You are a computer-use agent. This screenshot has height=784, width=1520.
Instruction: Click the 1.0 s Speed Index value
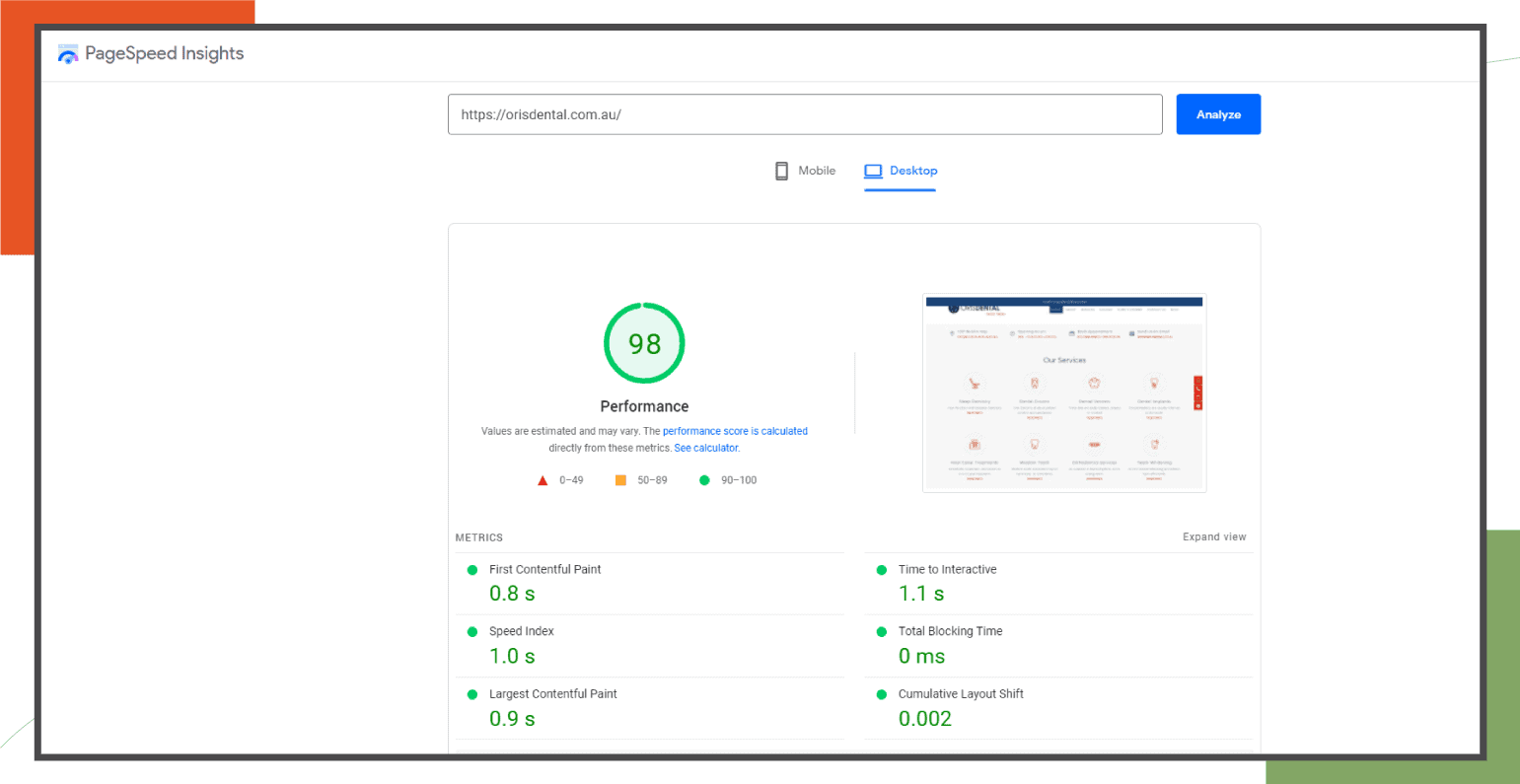(512, 656)
